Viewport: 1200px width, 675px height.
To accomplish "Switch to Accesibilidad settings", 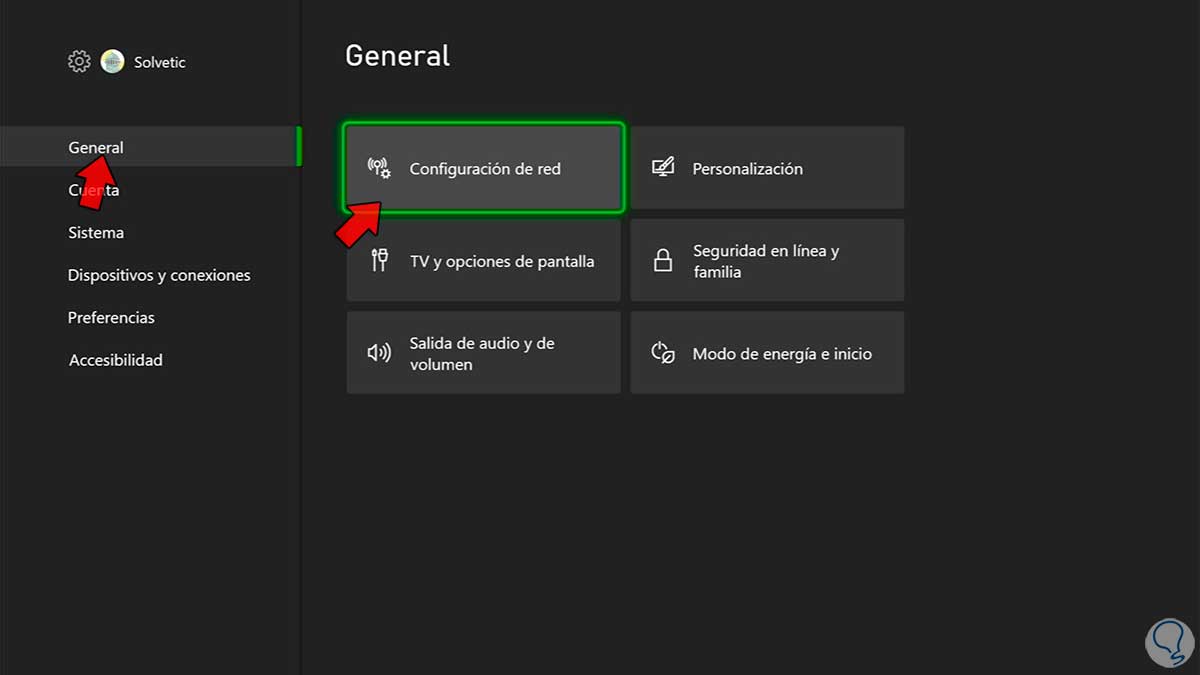I will [x=115, y=360].
